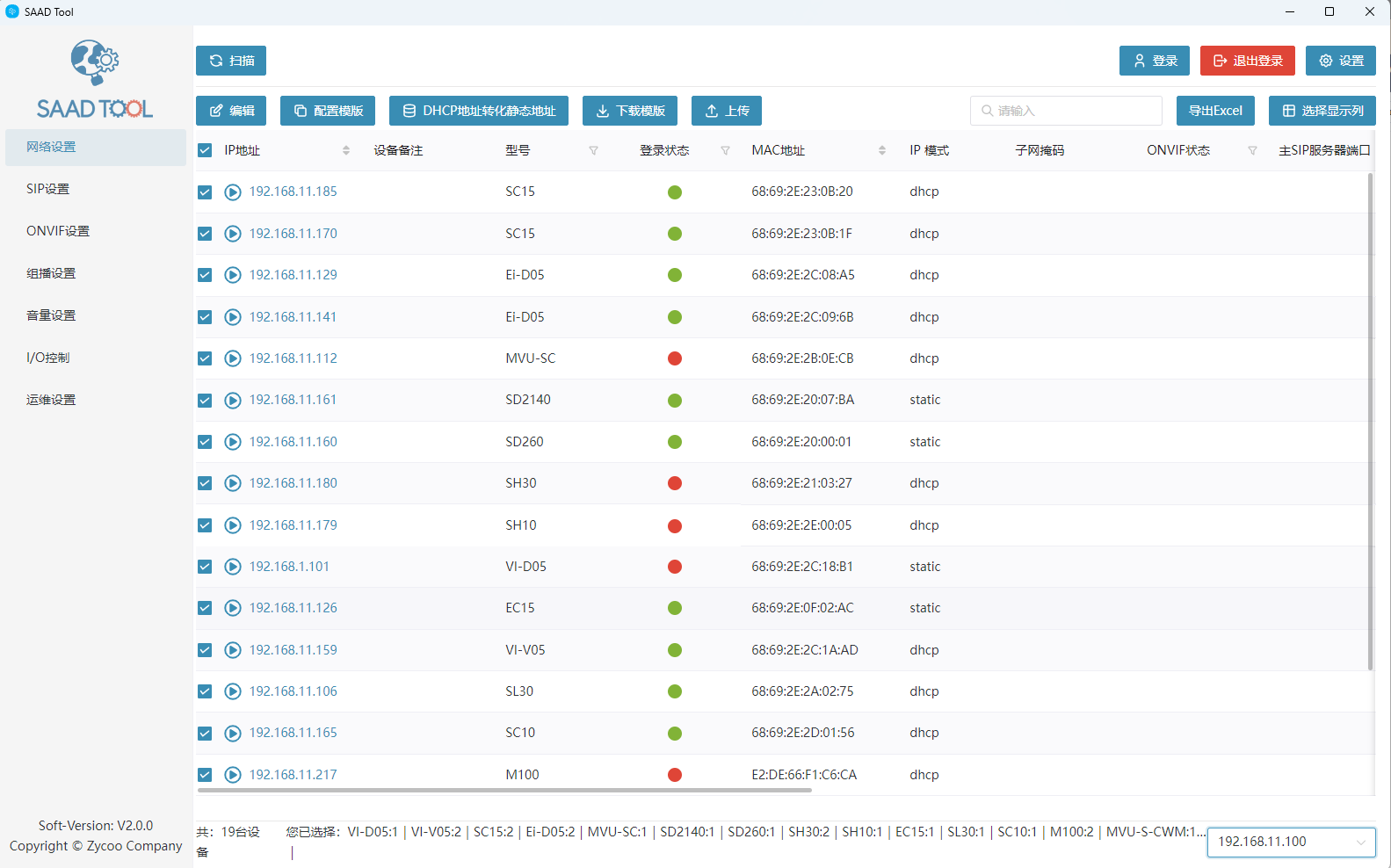This screenshot has width=1391, height=868.
Task: Open the 配置模版 options
Action: [328, 111]
